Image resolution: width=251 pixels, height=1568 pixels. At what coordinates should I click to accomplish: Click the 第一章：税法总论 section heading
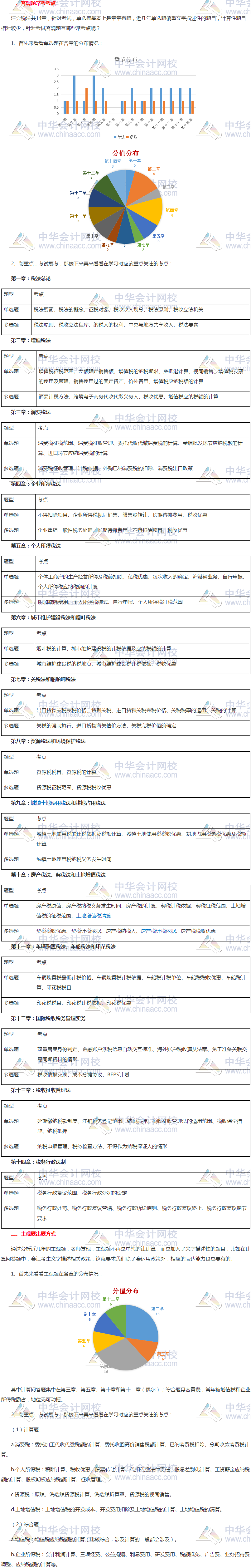tap(31, 278)
